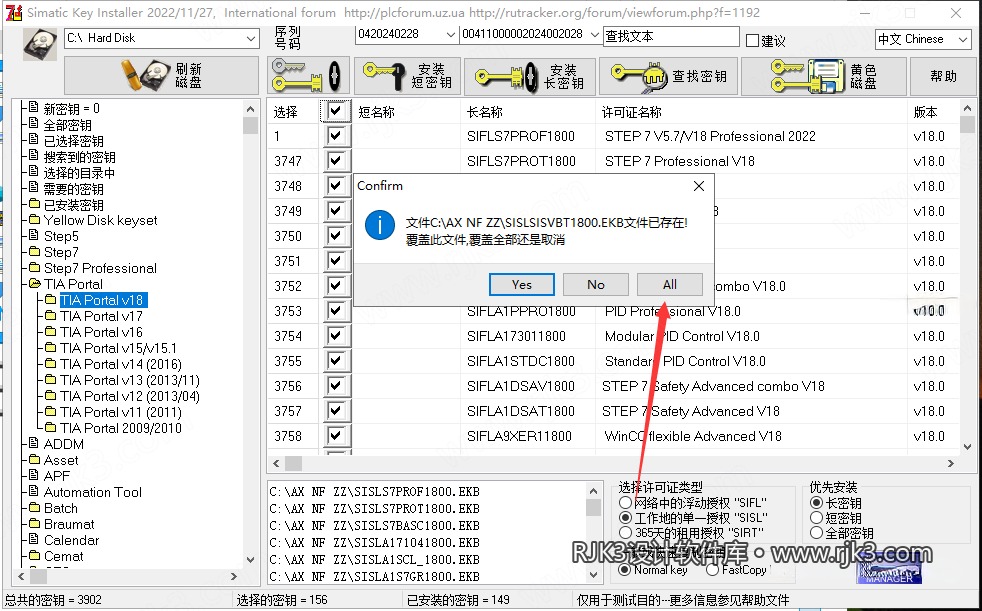Screen dimensions: 982x611
Task: Open the long serial number dropdown
Action: pyautogui.click(x=594, y=34)
